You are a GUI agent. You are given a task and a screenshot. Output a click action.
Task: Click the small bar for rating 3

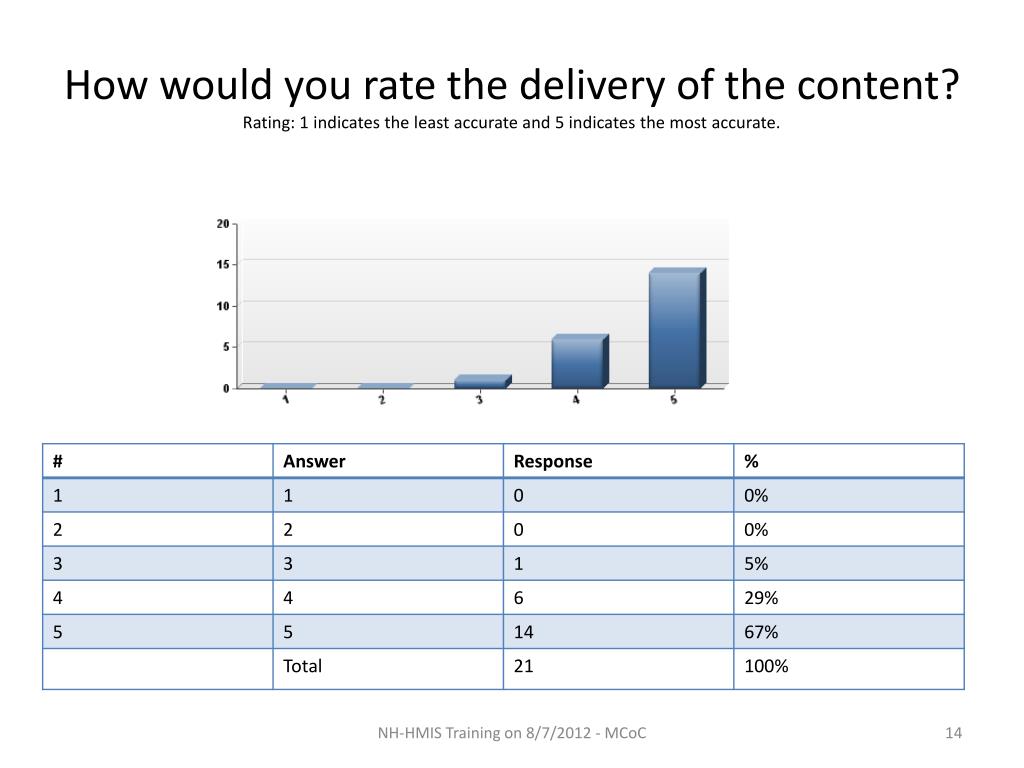pyautogui.click(x=483, y=382)
